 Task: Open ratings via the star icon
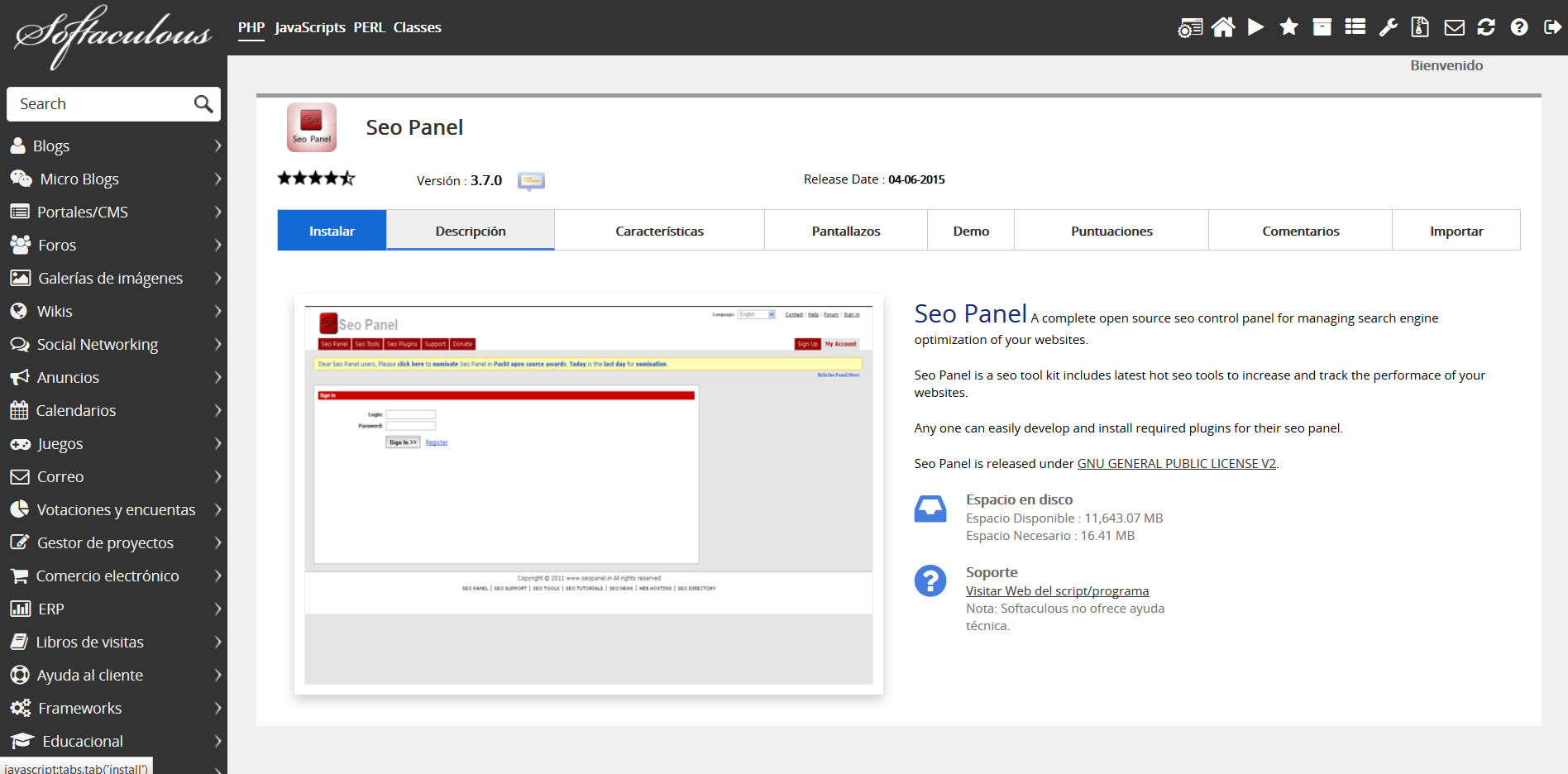(1288, 27)
